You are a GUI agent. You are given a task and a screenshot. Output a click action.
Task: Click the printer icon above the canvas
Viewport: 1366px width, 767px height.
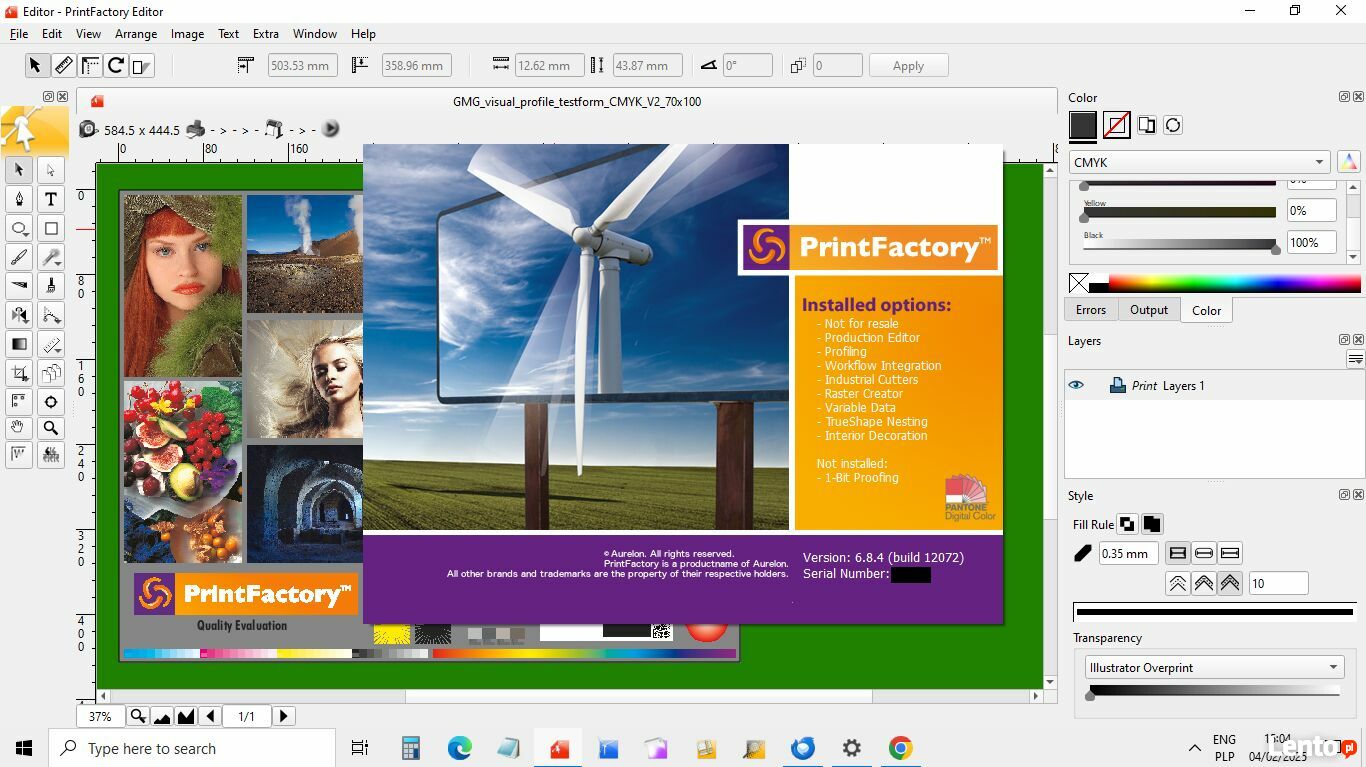tap(196, 129)
